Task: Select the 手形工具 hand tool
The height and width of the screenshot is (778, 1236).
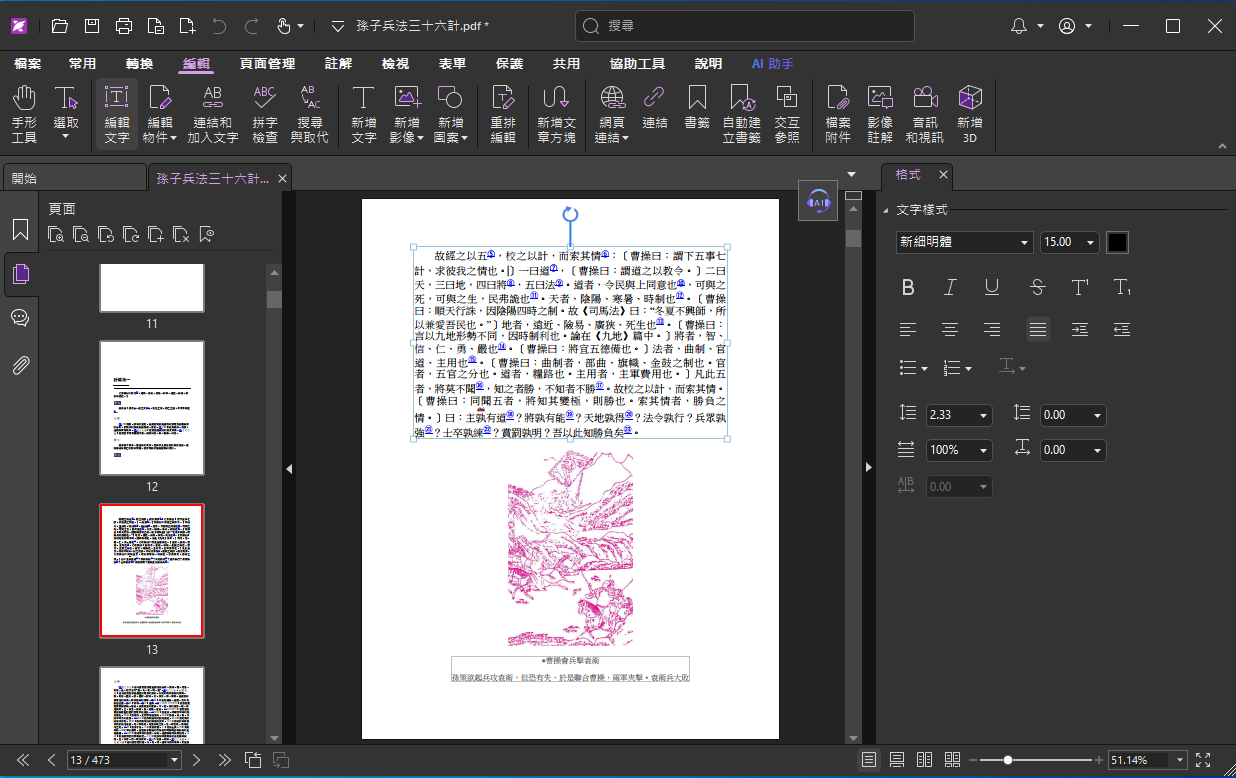Action: point(24,113)
